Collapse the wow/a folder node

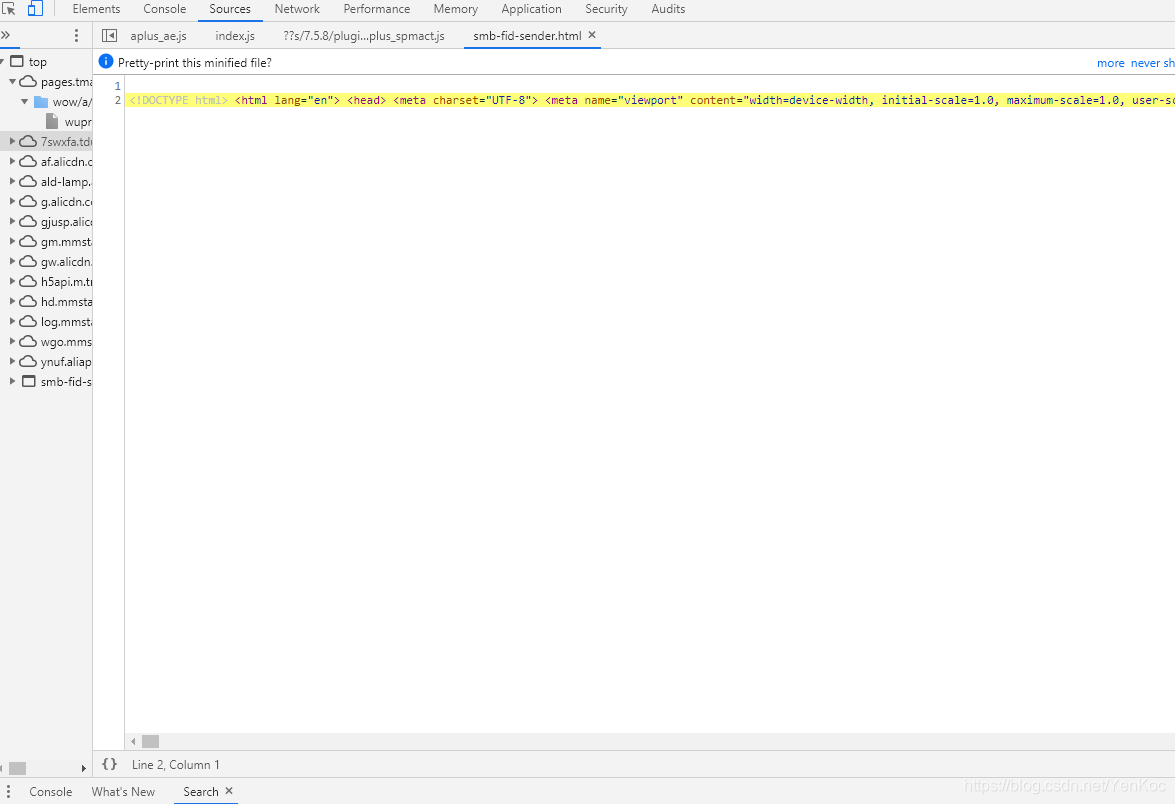(x=25, y=101)
